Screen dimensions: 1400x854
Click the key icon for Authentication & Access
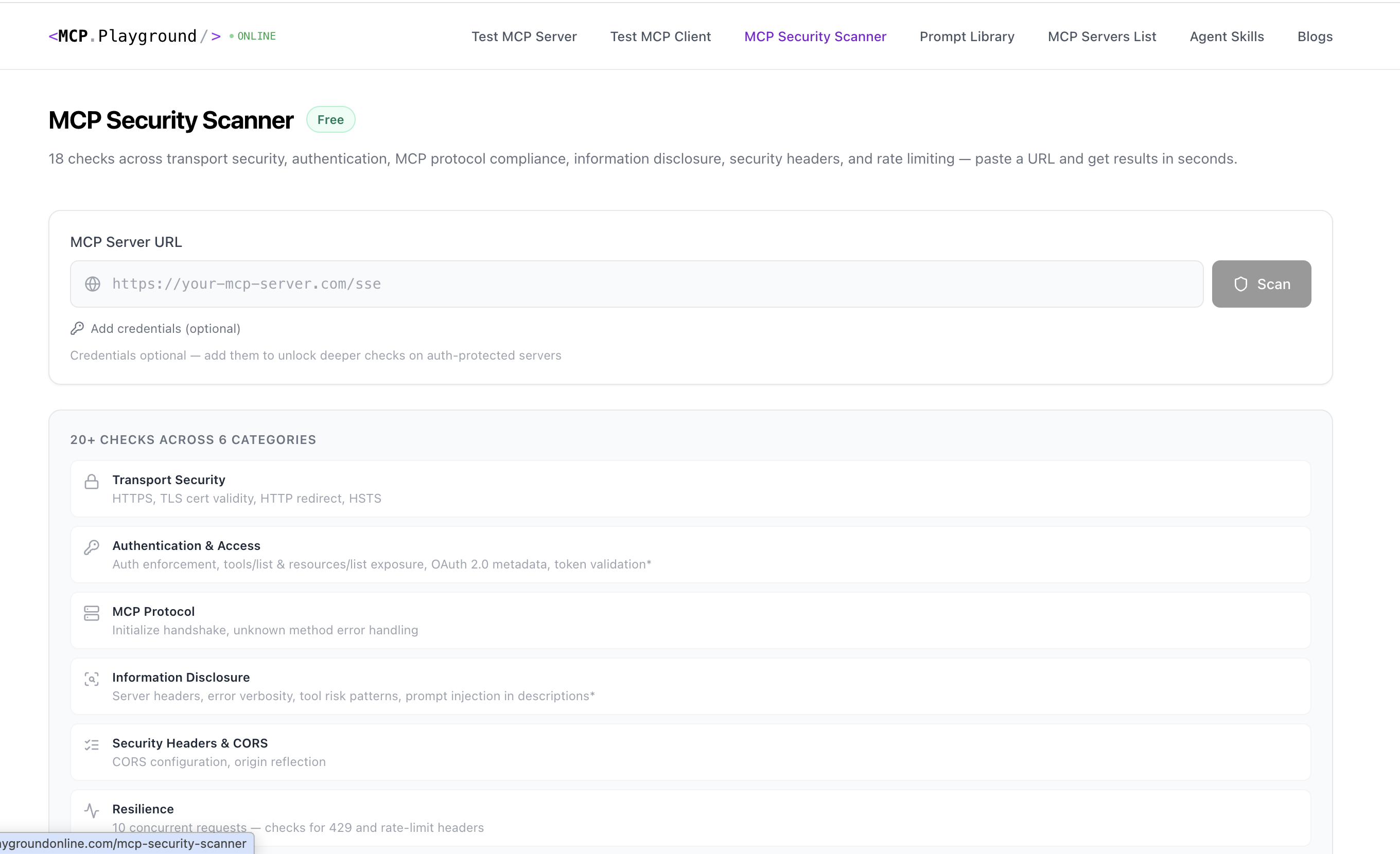(92, 547)
